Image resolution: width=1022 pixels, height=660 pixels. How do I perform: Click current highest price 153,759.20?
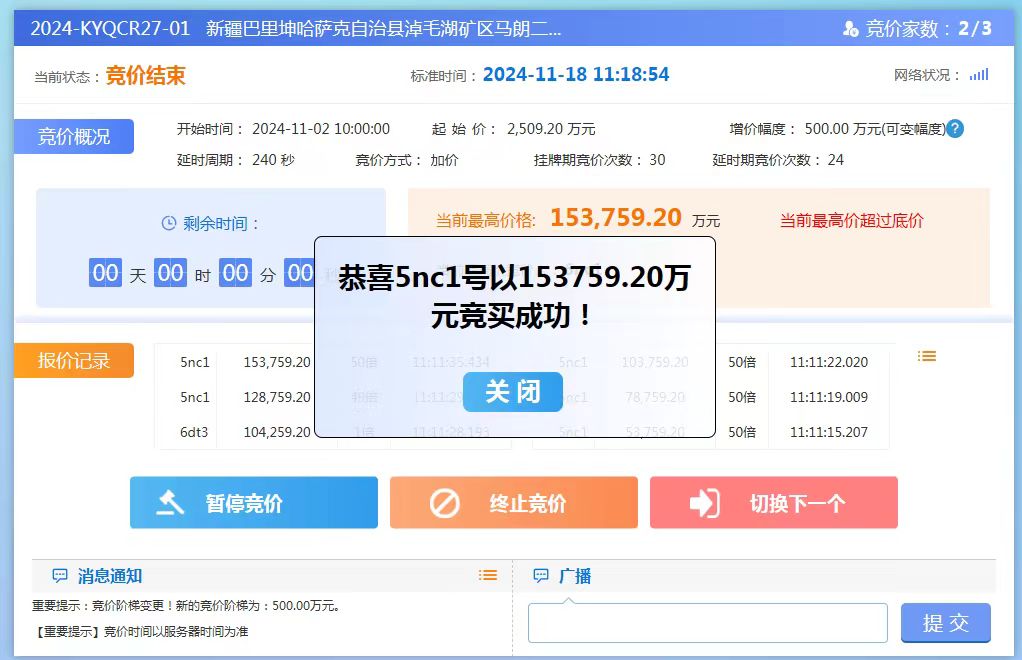pyautogui.click(x=616, y=218)
